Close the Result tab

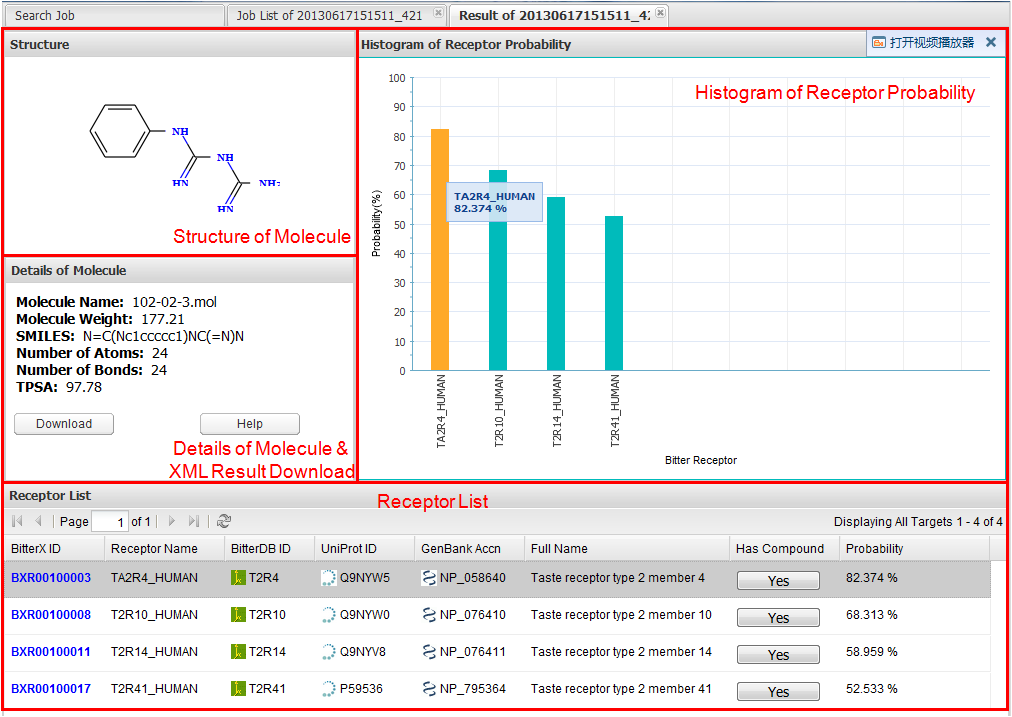click(660, 13)
